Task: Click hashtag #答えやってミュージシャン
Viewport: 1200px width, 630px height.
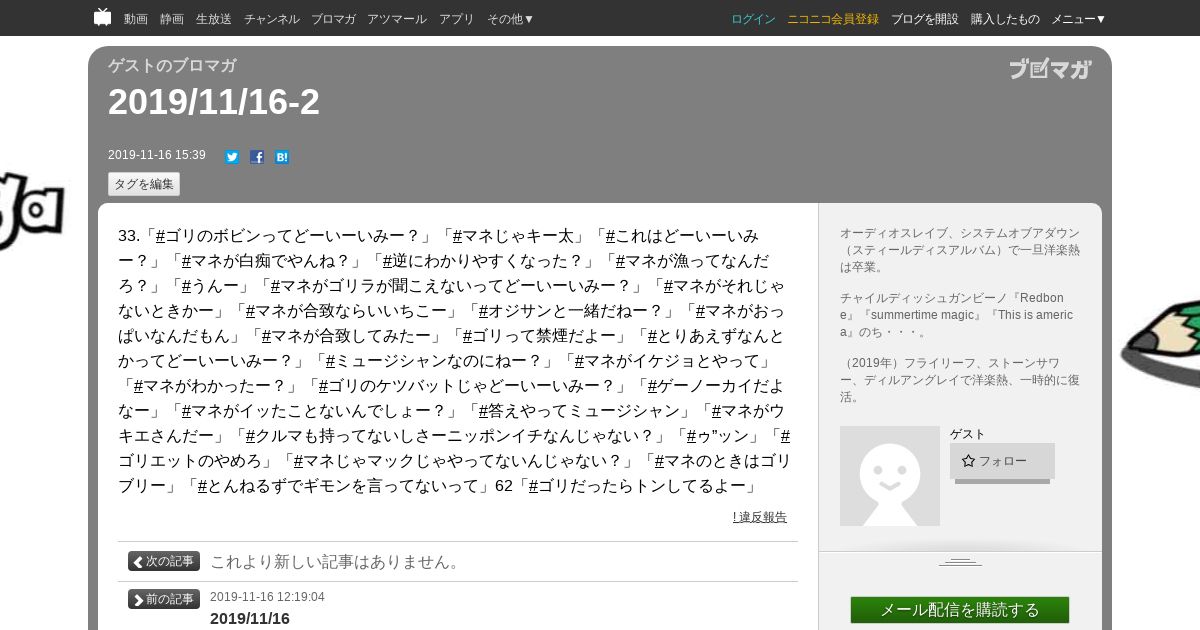Action: coord(578,411)
